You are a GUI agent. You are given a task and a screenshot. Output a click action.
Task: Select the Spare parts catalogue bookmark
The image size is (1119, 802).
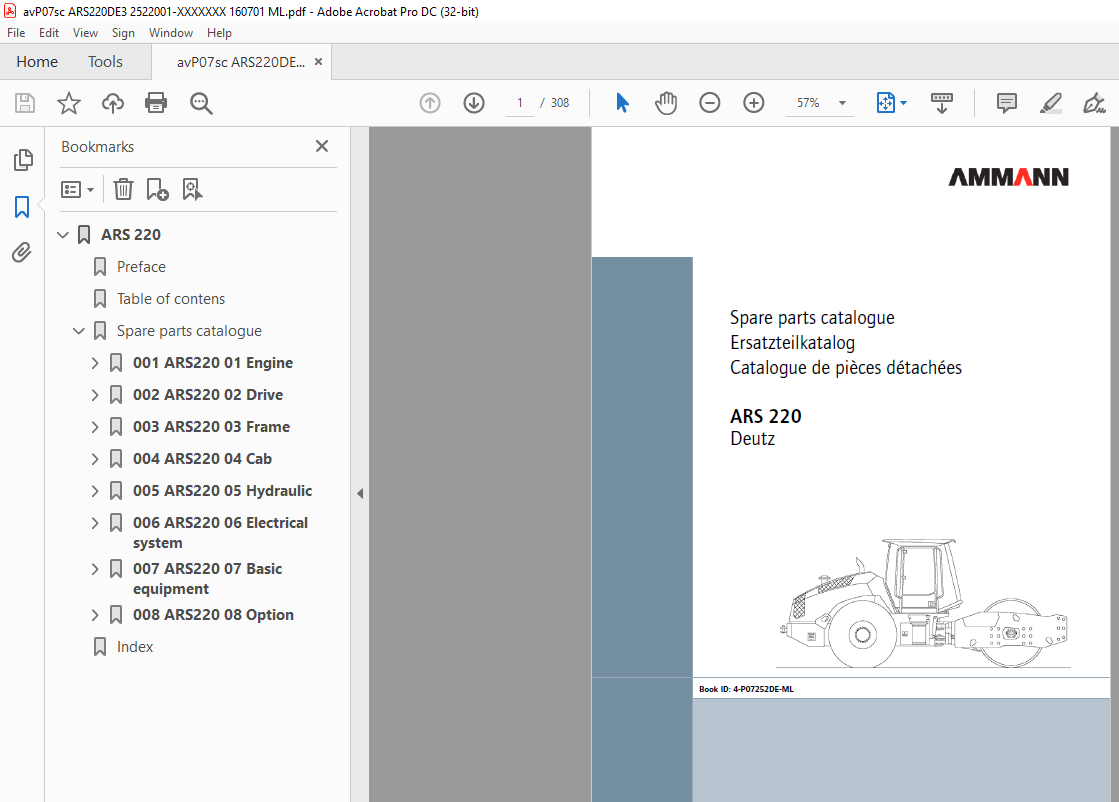pos(189,331)
